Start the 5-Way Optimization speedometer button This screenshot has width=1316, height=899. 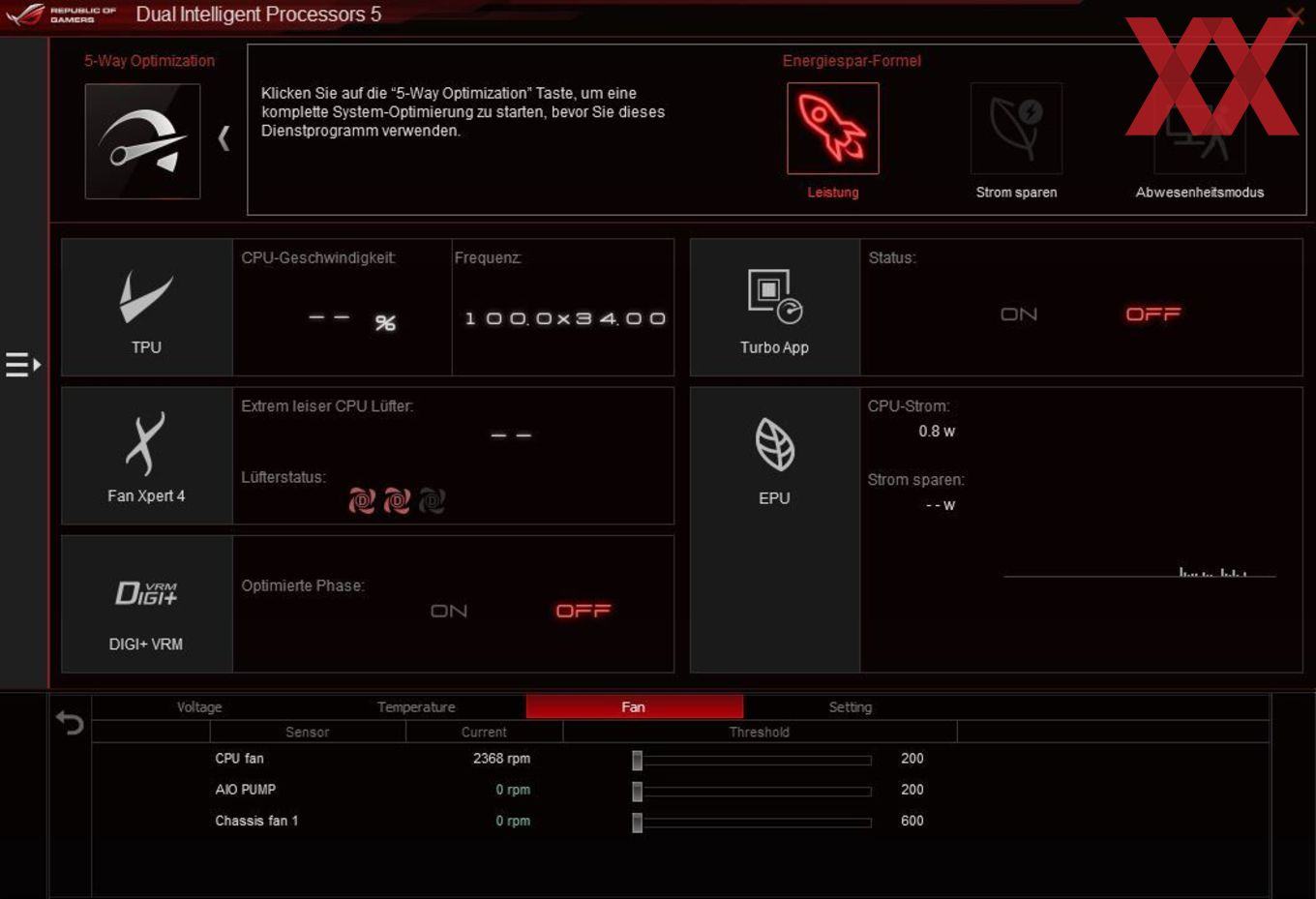coord(142,141)
